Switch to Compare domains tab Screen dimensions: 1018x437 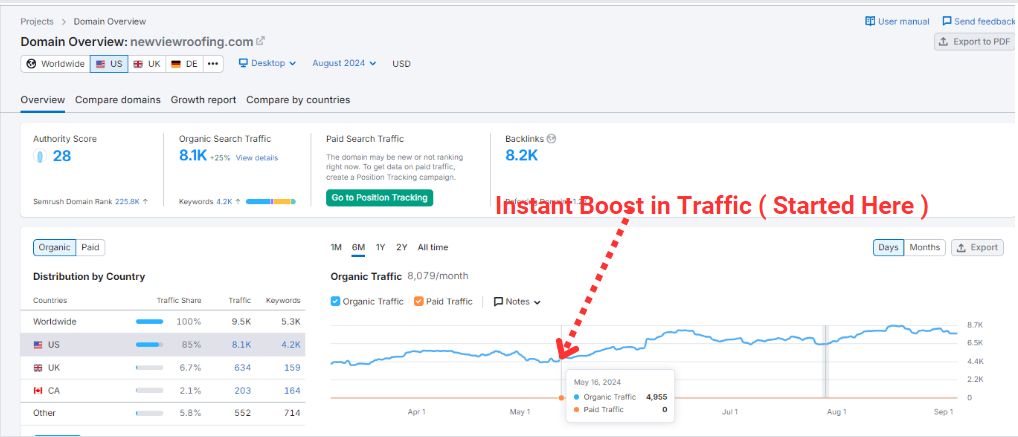pos(117,100)
